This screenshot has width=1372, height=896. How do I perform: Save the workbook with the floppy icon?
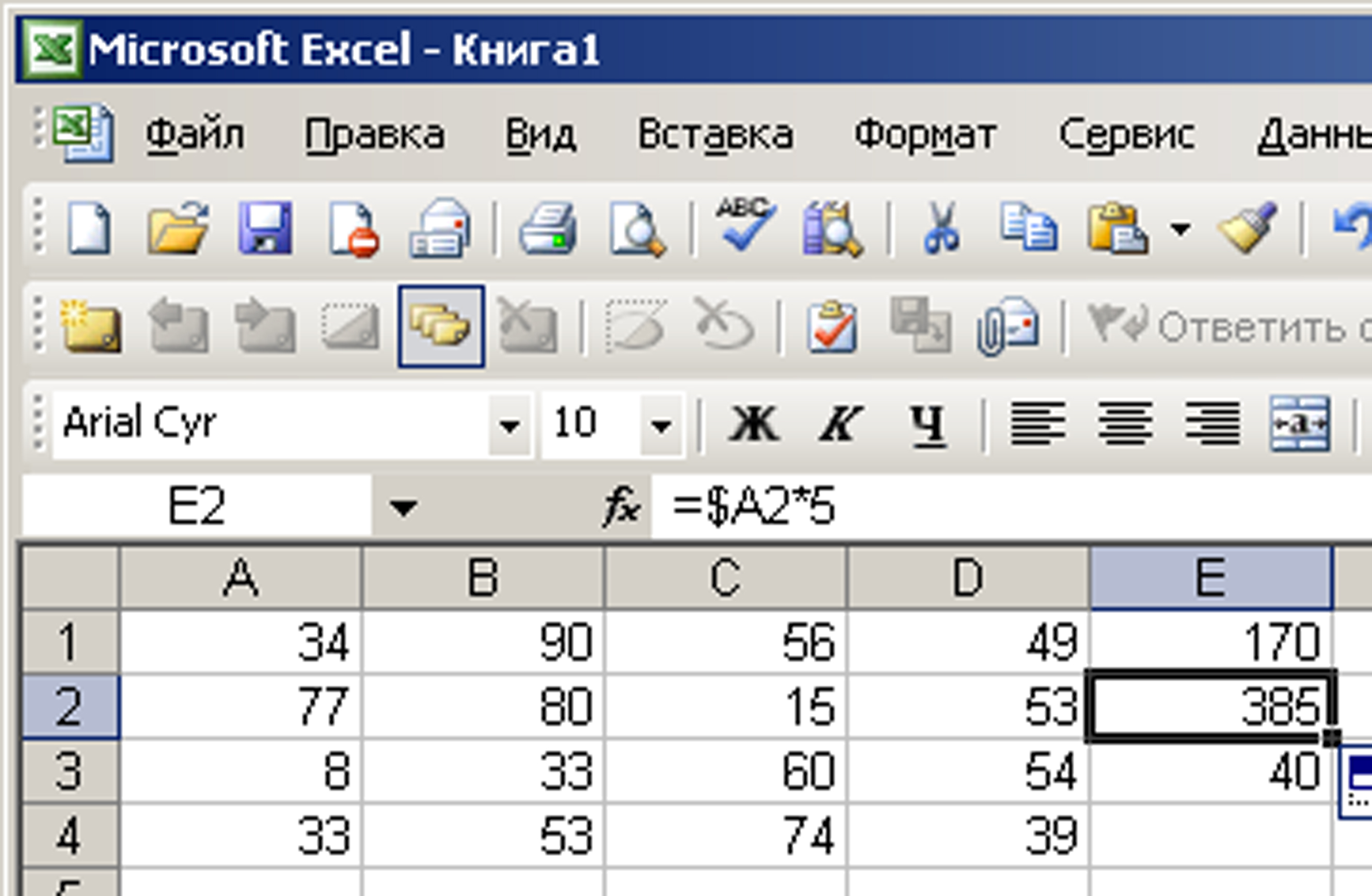click(x=265, y=229)
